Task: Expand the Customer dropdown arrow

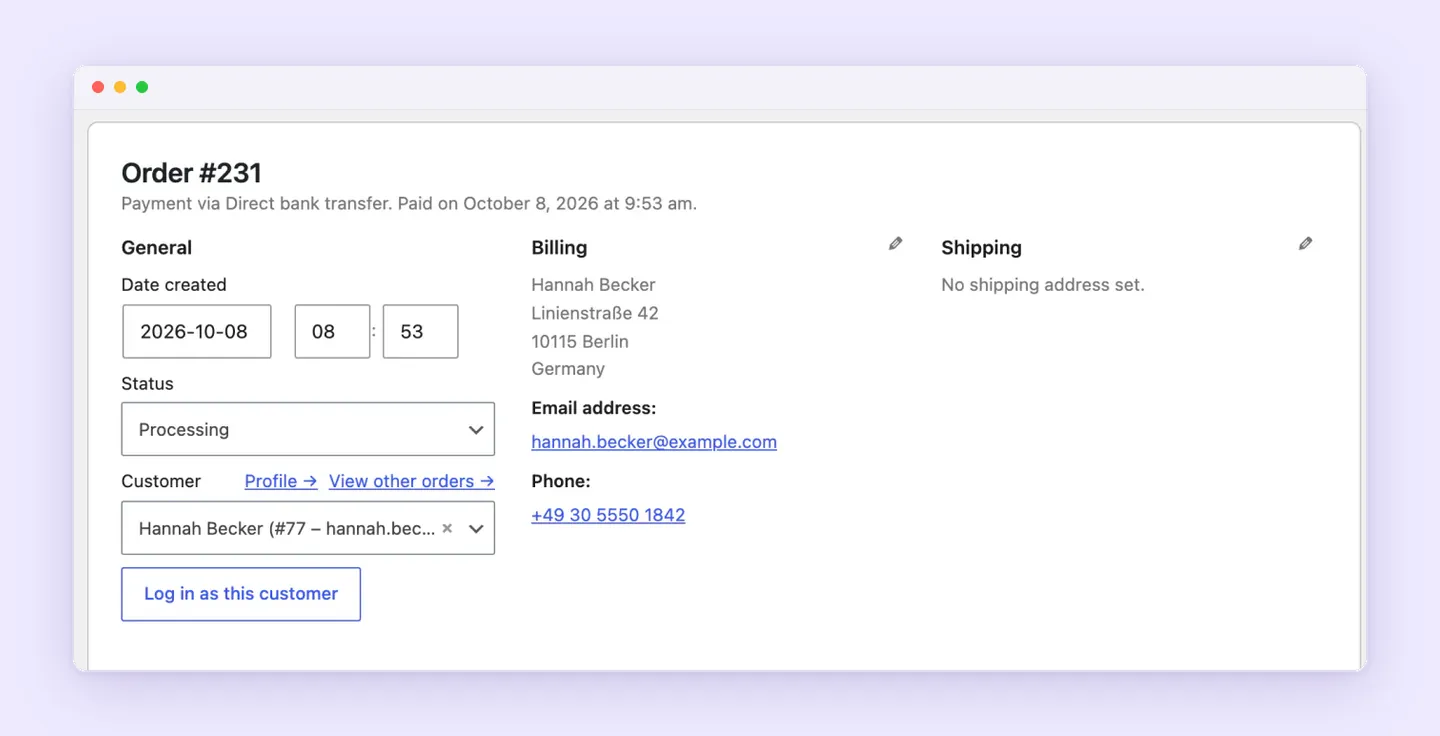Action: [476, 528]
